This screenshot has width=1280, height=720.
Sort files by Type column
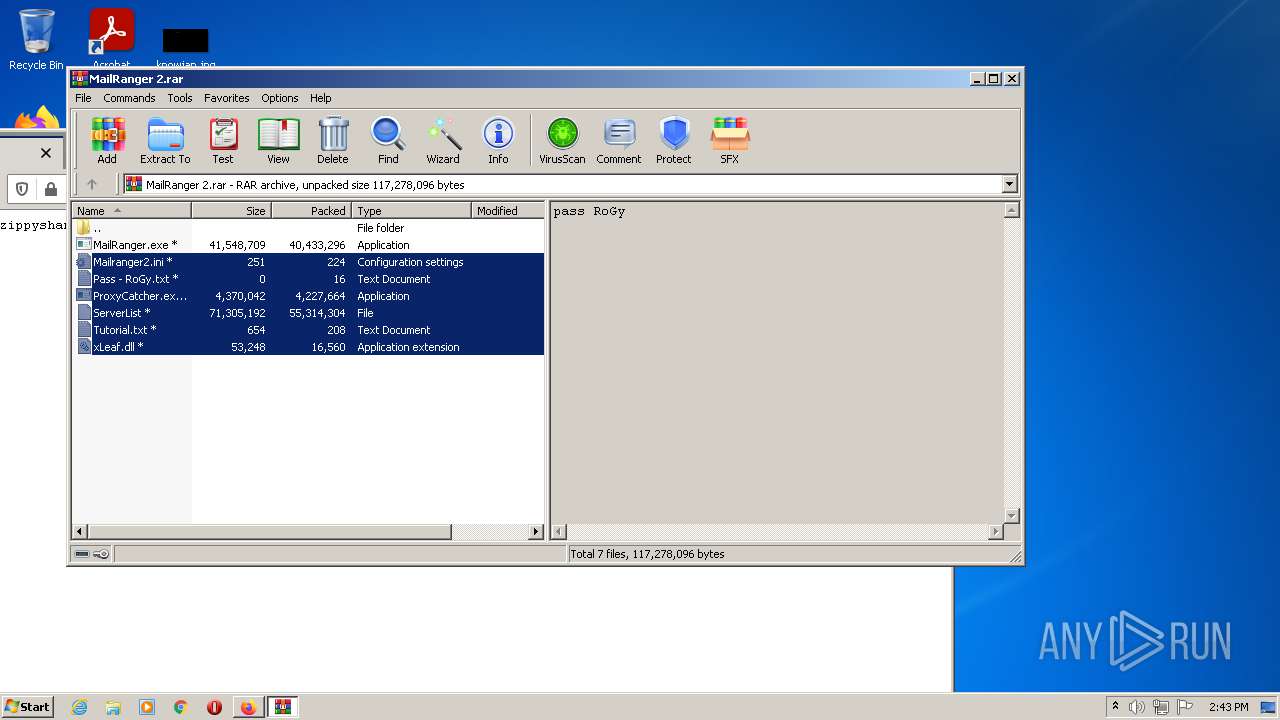click(x=411, y=211)
